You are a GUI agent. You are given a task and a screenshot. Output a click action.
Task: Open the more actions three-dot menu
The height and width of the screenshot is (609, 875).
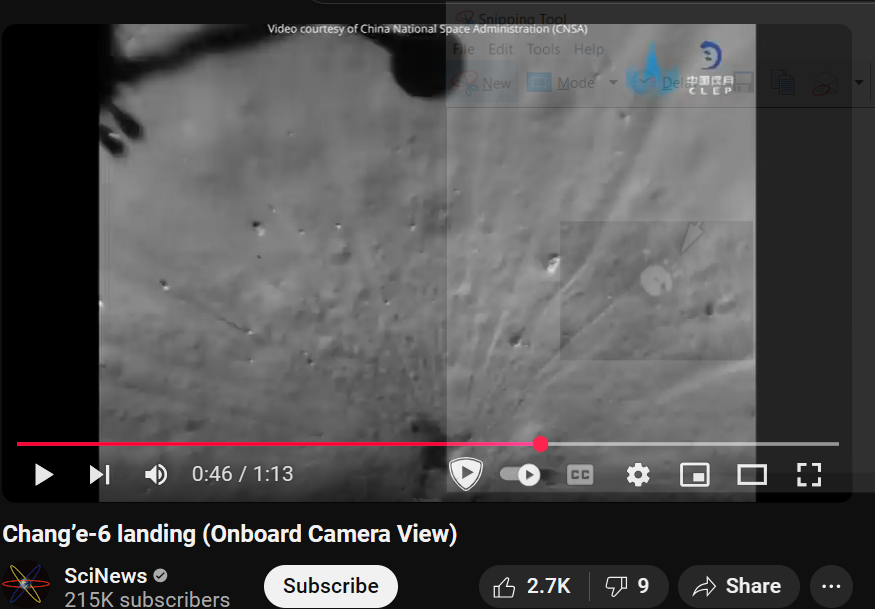[831, 586]
